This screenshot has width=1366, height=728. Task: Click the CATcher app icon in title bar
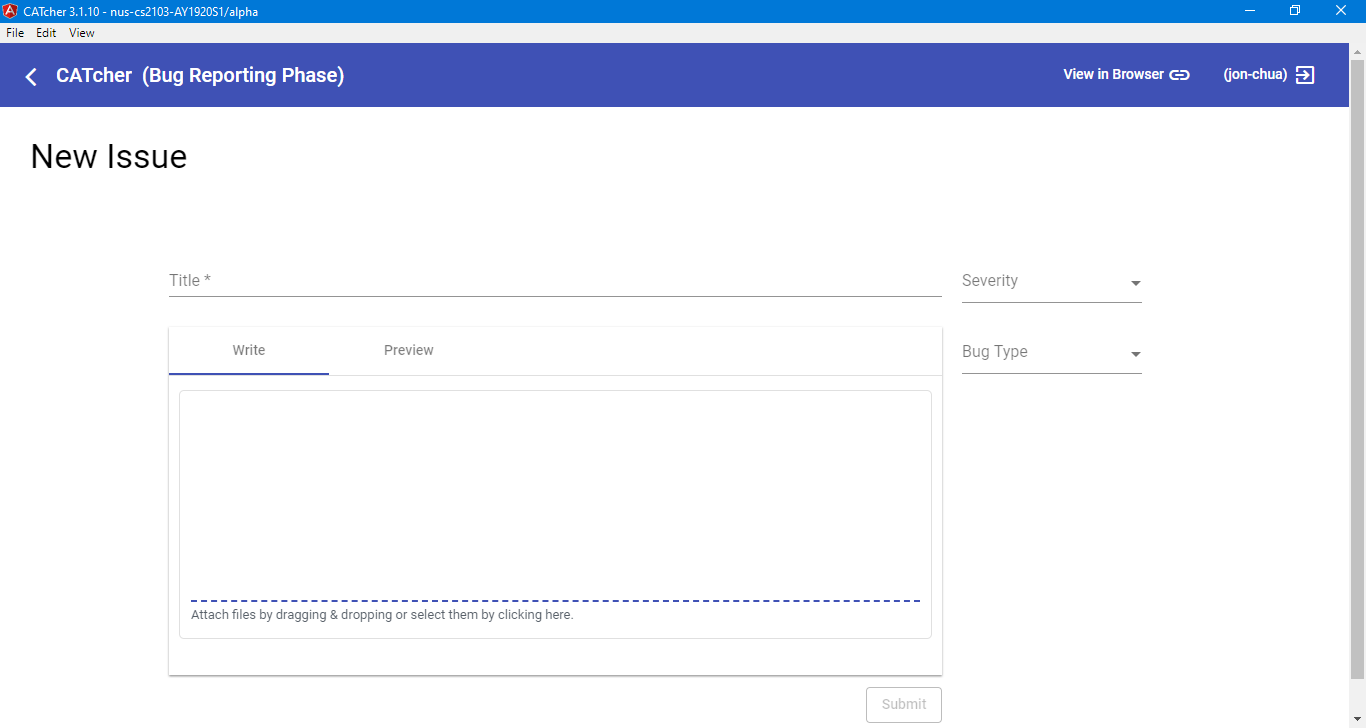[10, 11]
